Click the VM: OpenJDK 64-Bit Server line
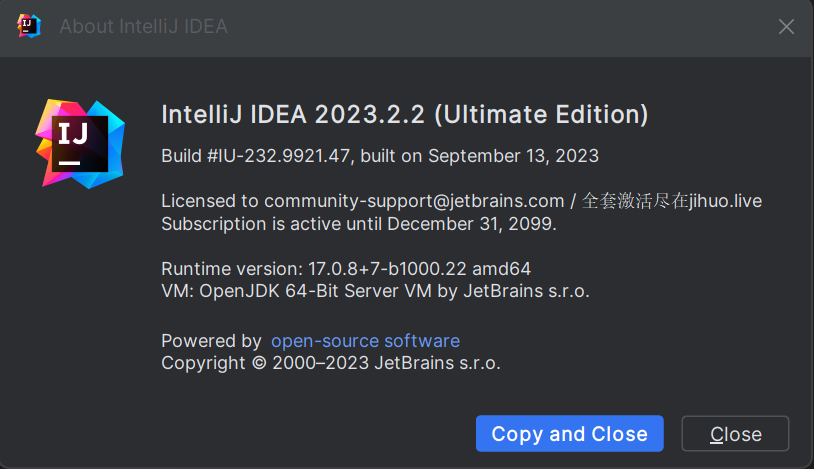Image resolution: width=814 pixels, height=469 pixels. coord(375,291)
